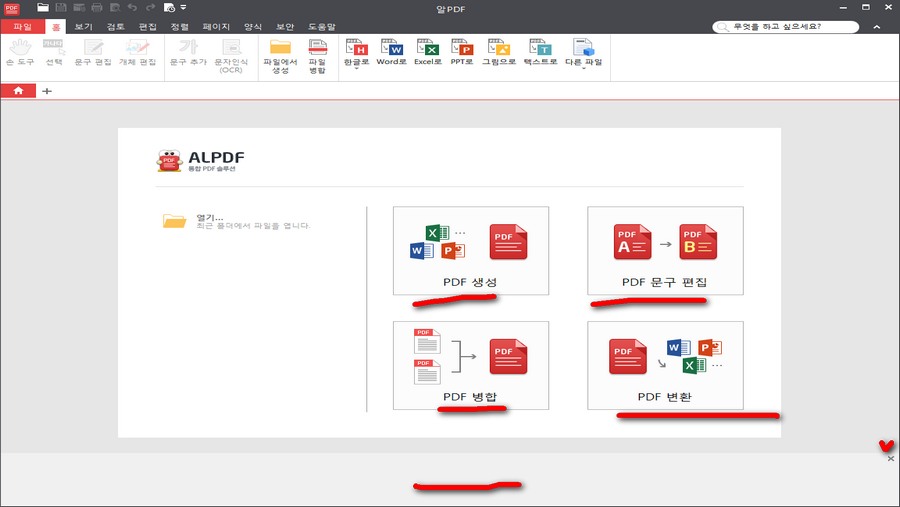Click the 문구 추가 add text tool
This screenshot has width=900, height=507.
click(x=188, y=53)
